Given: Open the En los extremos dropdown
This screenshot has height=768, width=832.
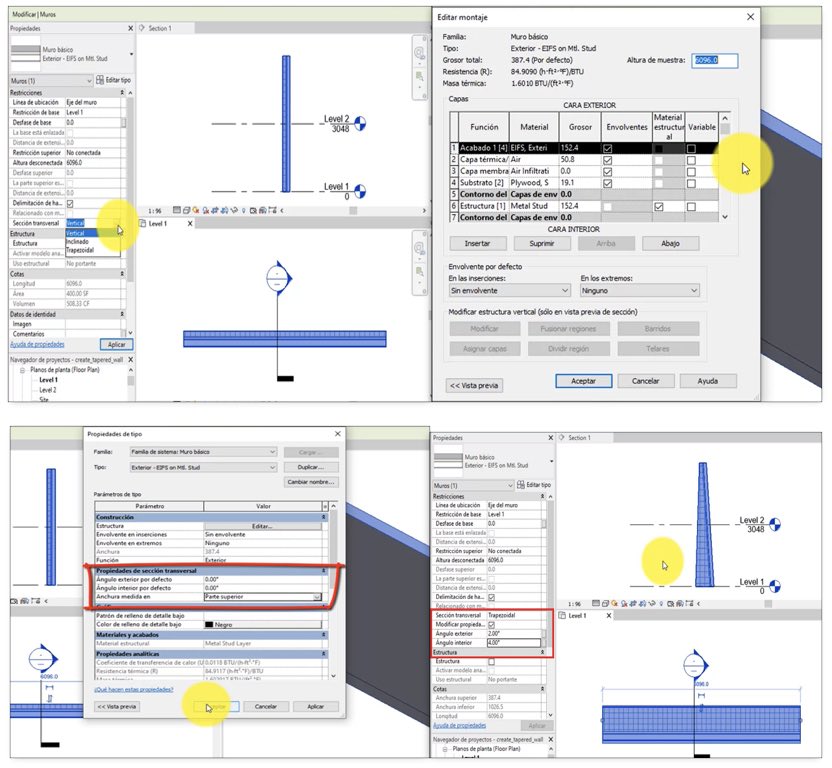Looking at the screenshot, I should 639,290.
